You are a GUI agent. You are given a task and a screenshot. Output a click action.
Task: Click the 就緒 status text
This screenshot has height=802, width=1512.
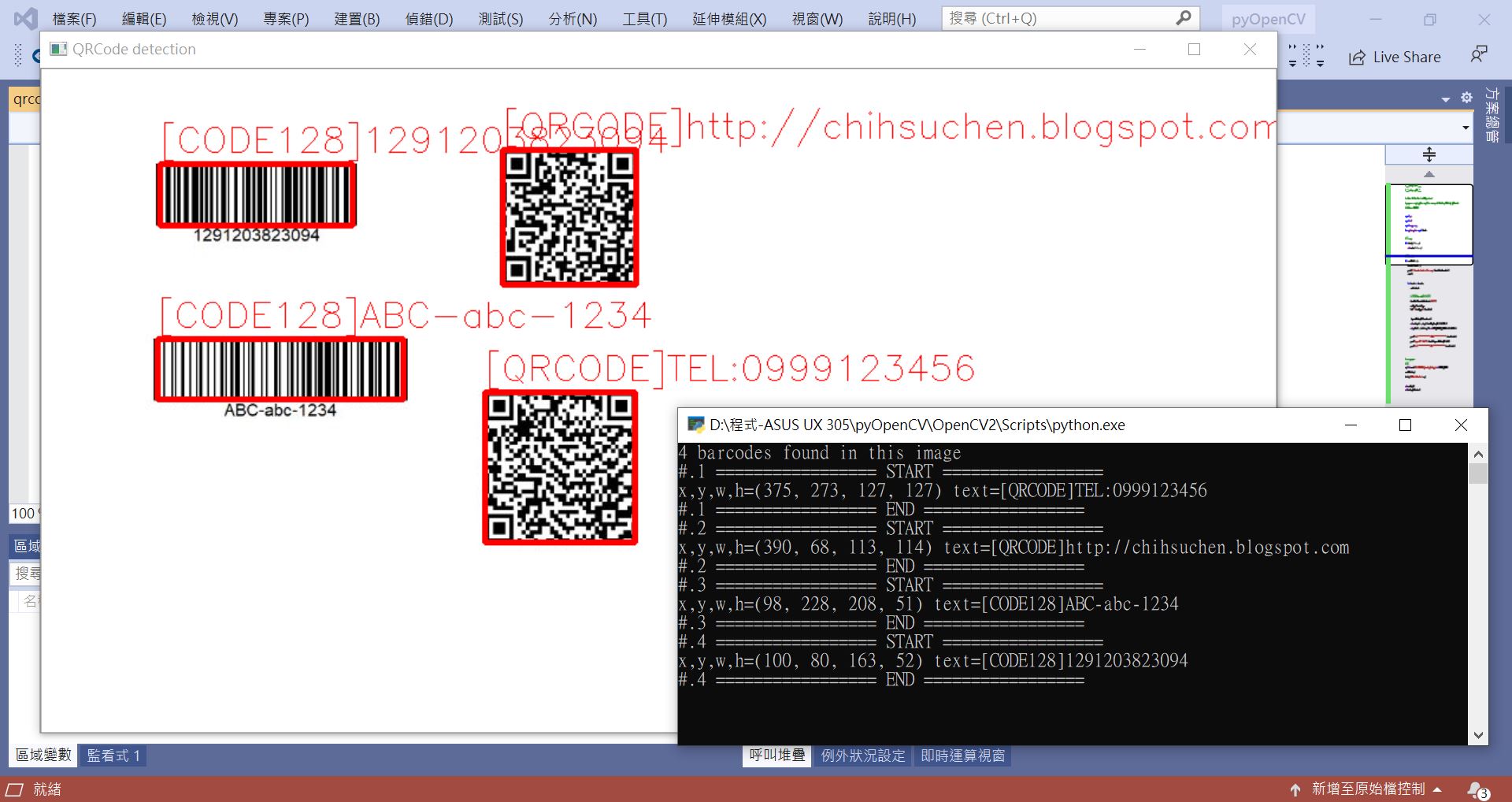(x=47, y=789)
